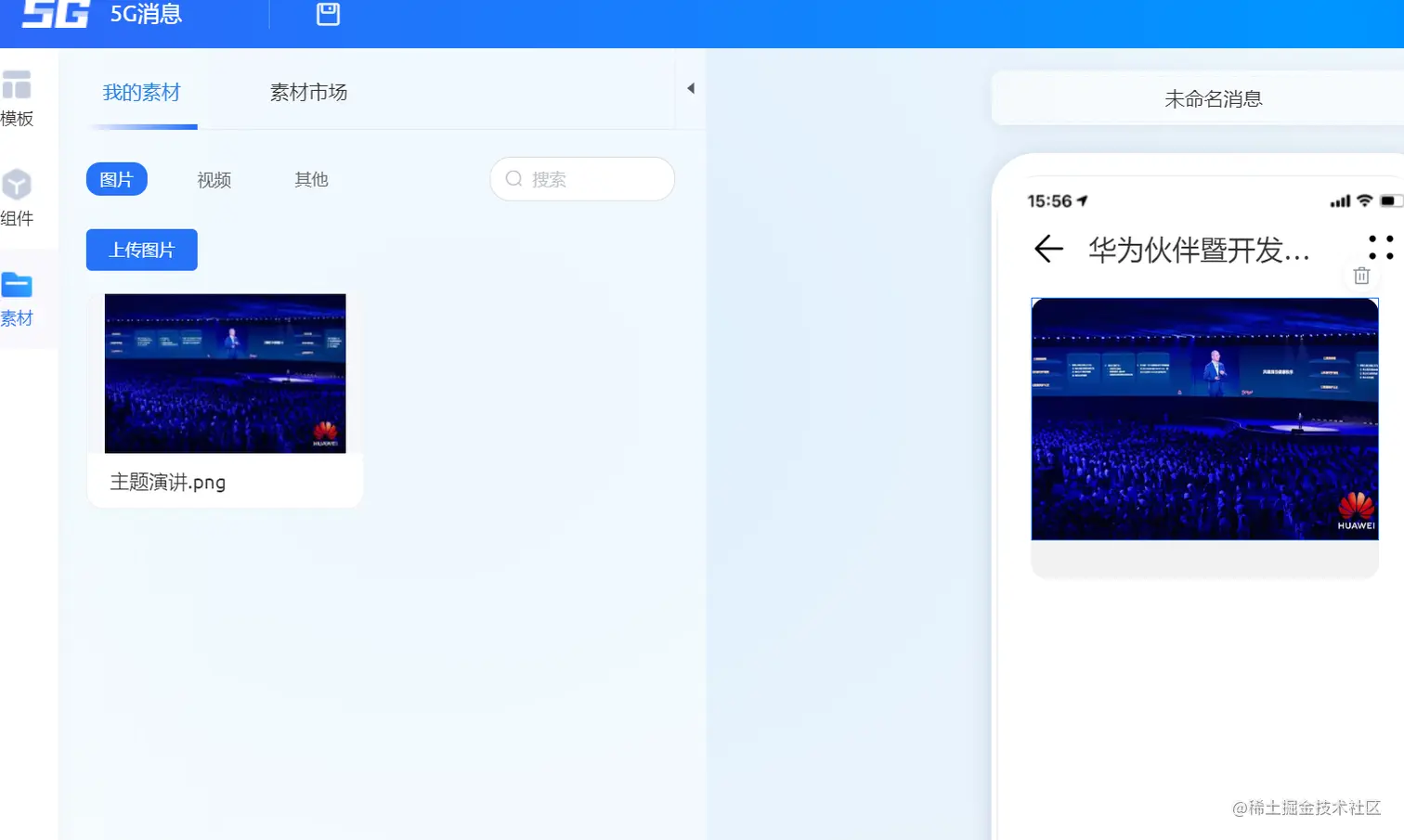Click the 华为伙伴暨开发… chat title
Image resolution: width=1404 pixels, height=840 pixels.
pos(1199,250)
